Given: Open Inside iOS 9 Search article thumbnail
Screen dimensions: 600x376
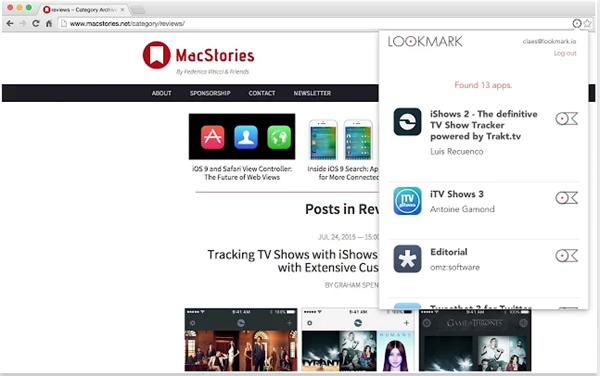Looking at the screenshot, I should coord(341,139).
